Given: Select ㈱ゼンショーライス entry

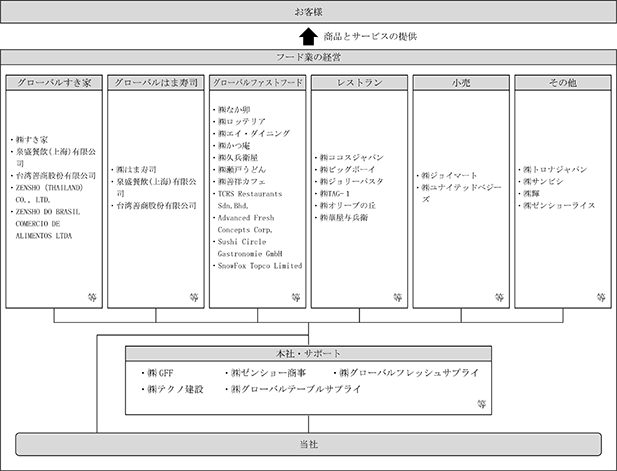Looking at the screenshot, I should [x=559, y=205].
